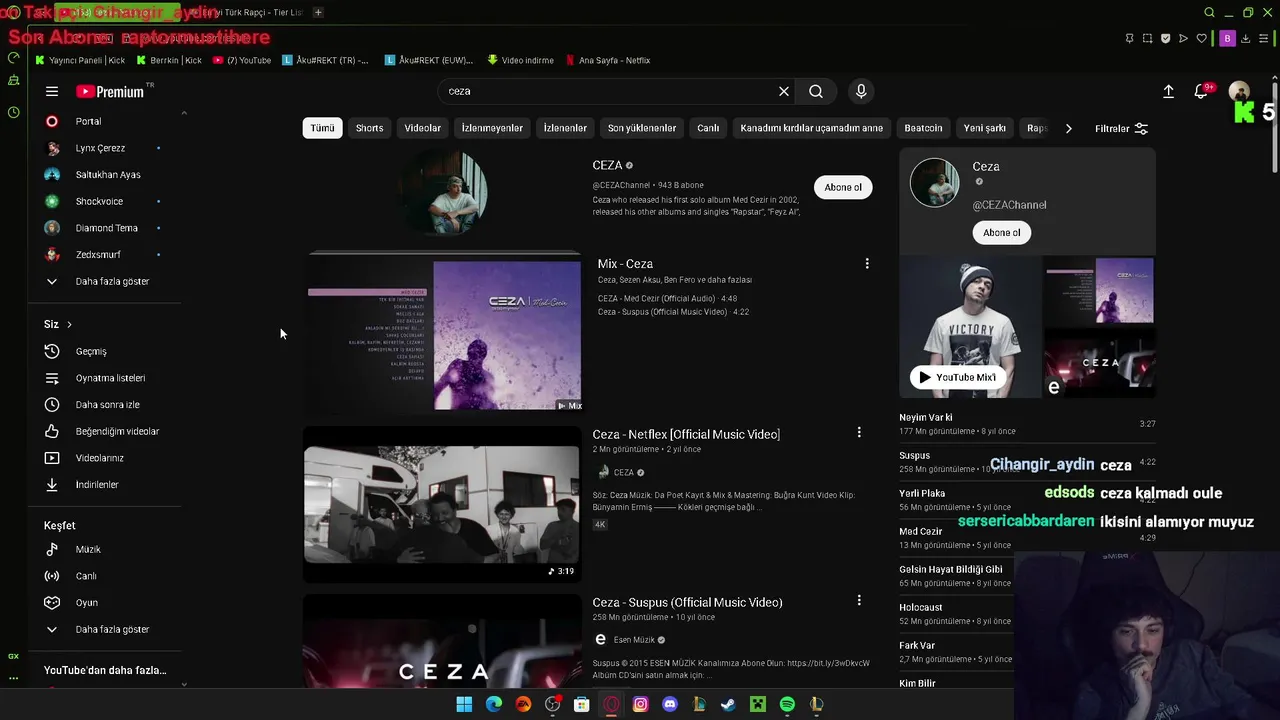Open the Discord taskbar icon
Screen dimensions: 1280x720
[x=670, y=705]
